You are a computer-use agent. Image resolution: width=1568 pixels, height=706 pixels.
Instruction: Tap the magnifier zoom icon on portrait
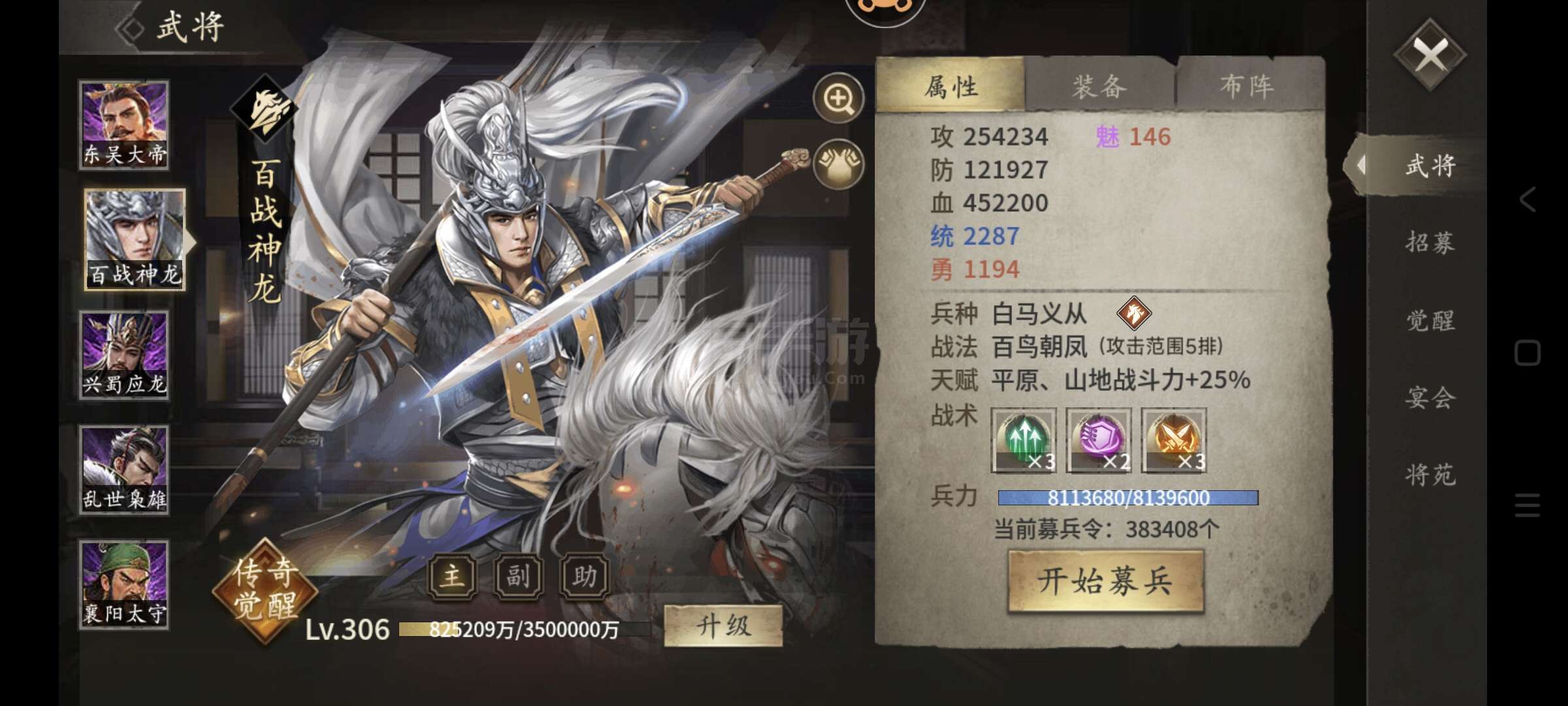(838, 98)
